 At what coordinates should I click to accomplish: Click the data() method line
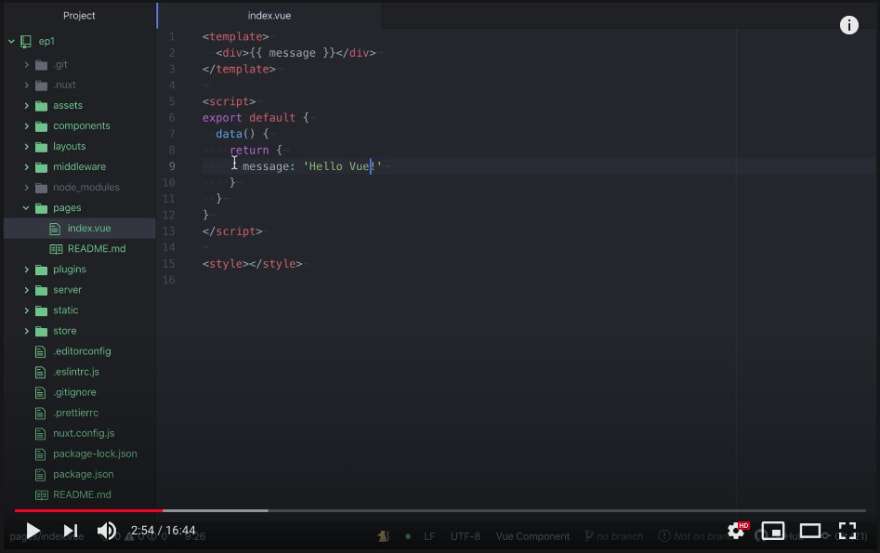pos(242,134)
